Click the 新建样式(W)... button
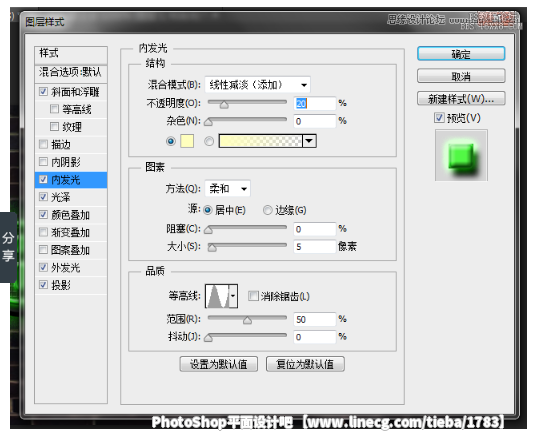The image size is (560, 441). pos(461,98)
